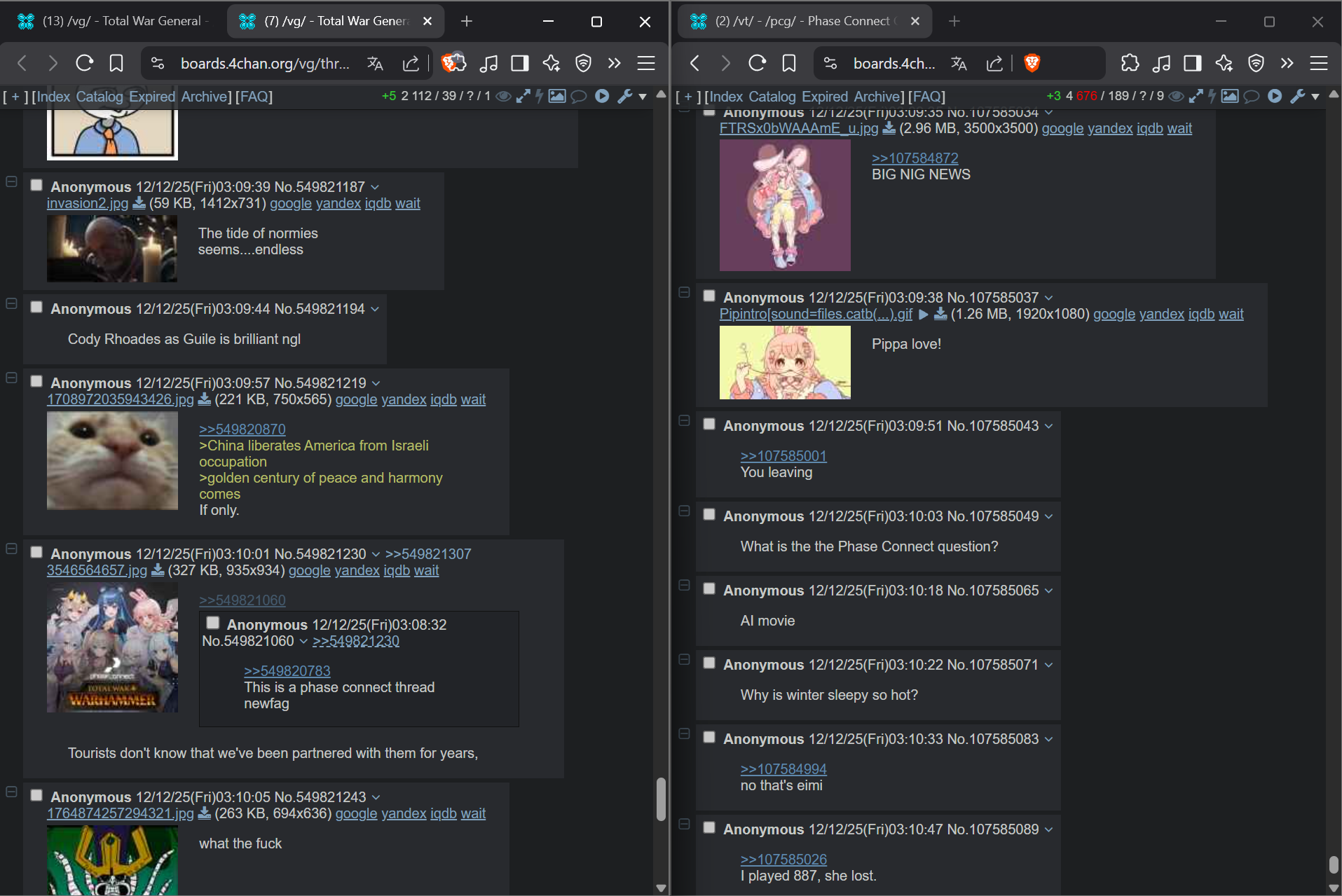The height and width of the screenshot is (896, 1342).
Task: Bookmark the page in the left browser window
Action: (116, 63)
